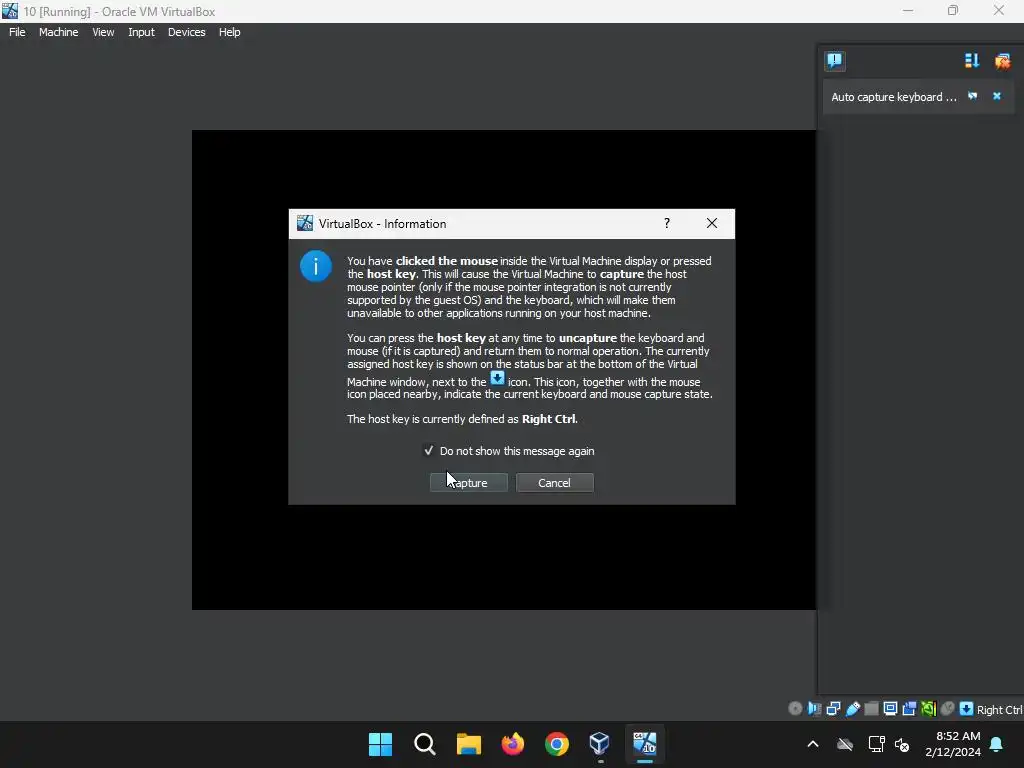Open the File menu

pyautogui.click(x=17, y=32)
